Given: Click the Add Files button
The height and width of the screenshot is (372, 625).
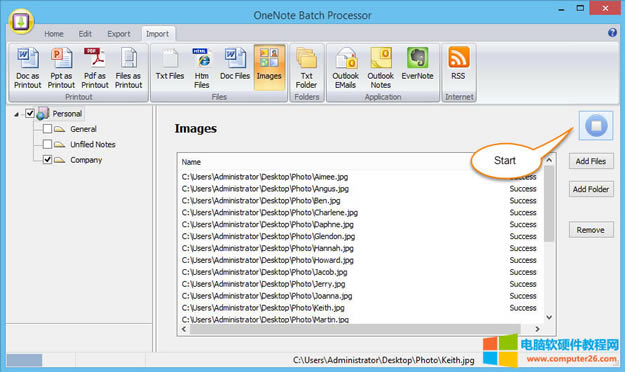Looking at the screenshot, I should pos(591,161).
